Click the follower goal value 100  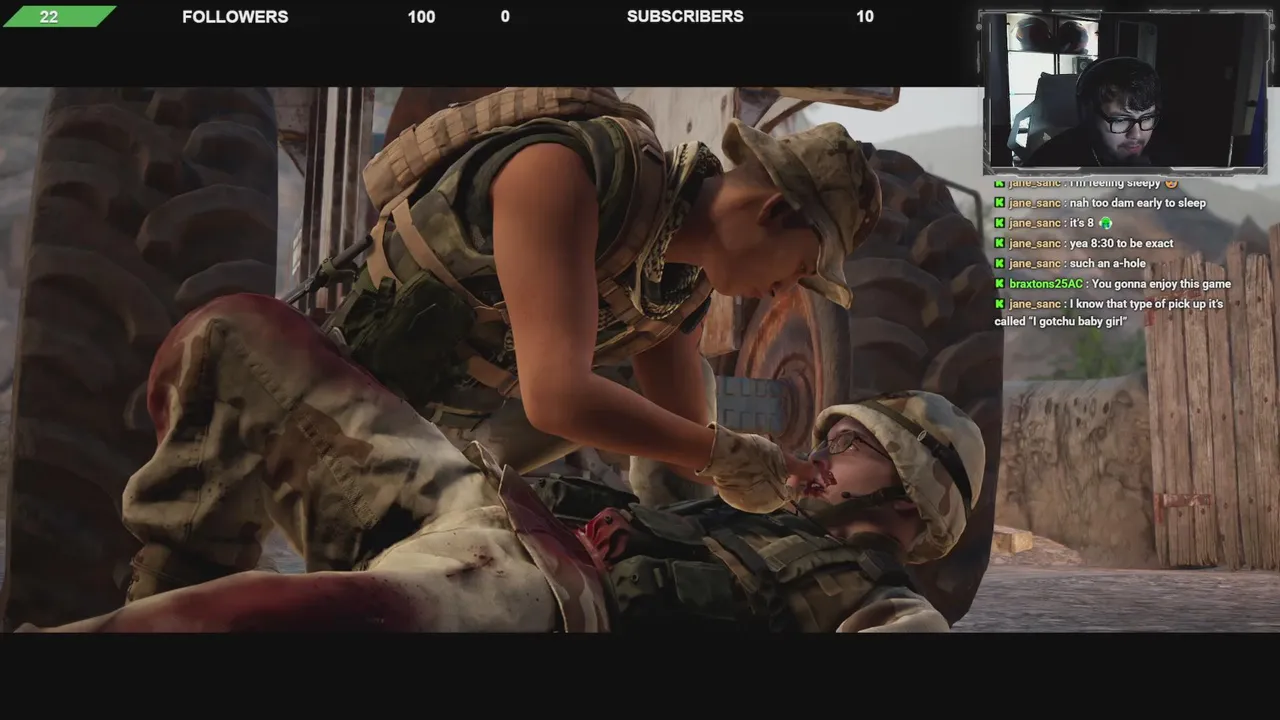click(421, 16)
